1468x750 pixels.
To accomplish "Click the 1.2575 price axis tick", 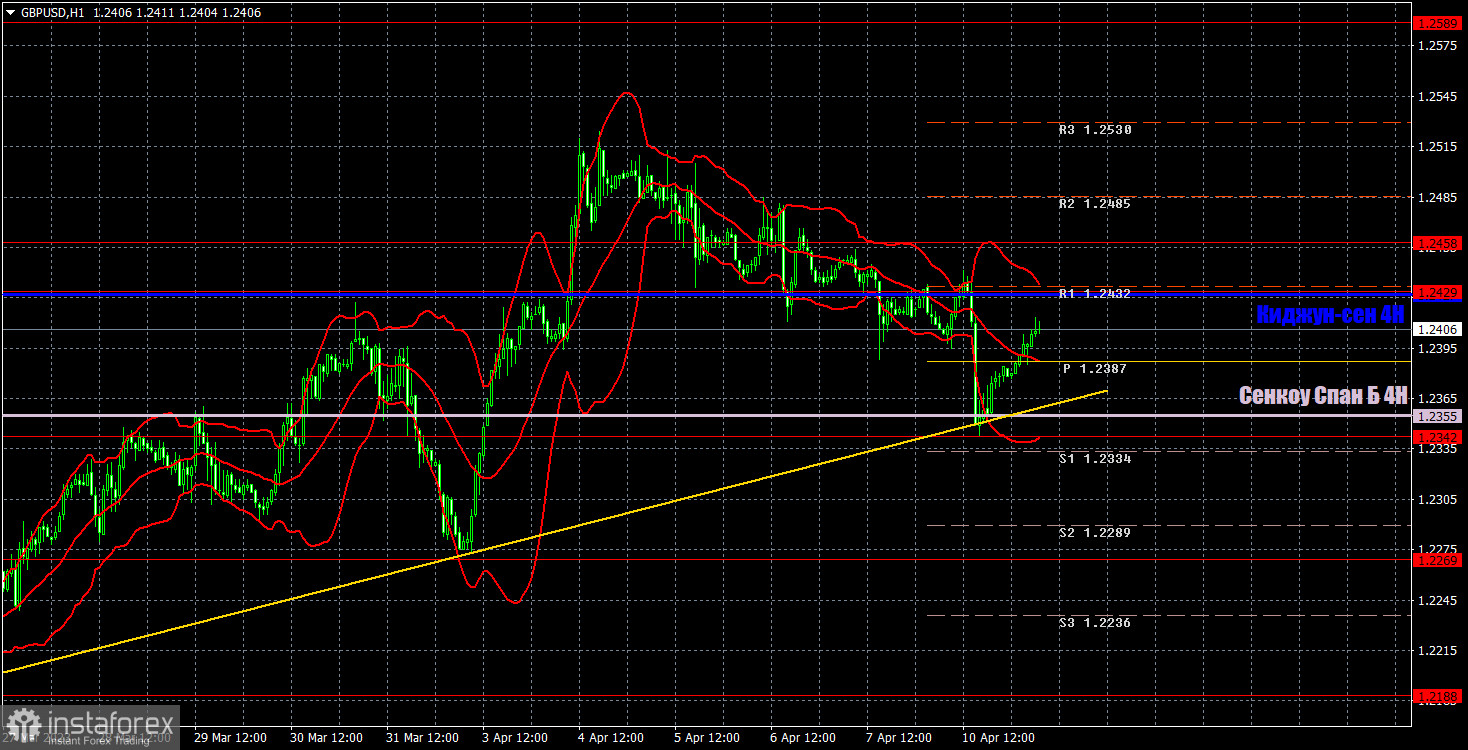I will pyautogui.click(x=1436, y=46).
